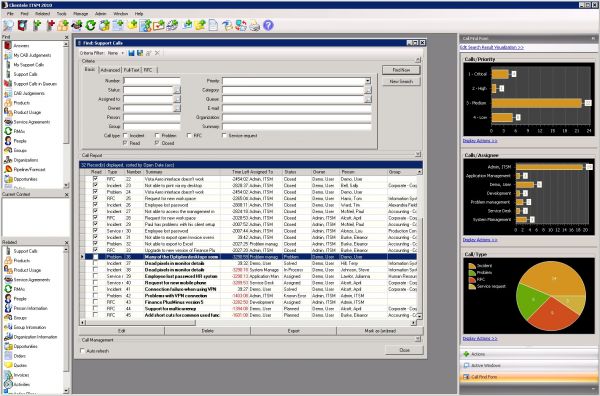This screenshot has height=396, width=600.
Task: Click the Find Now button
Action: (x=401, y=70)
